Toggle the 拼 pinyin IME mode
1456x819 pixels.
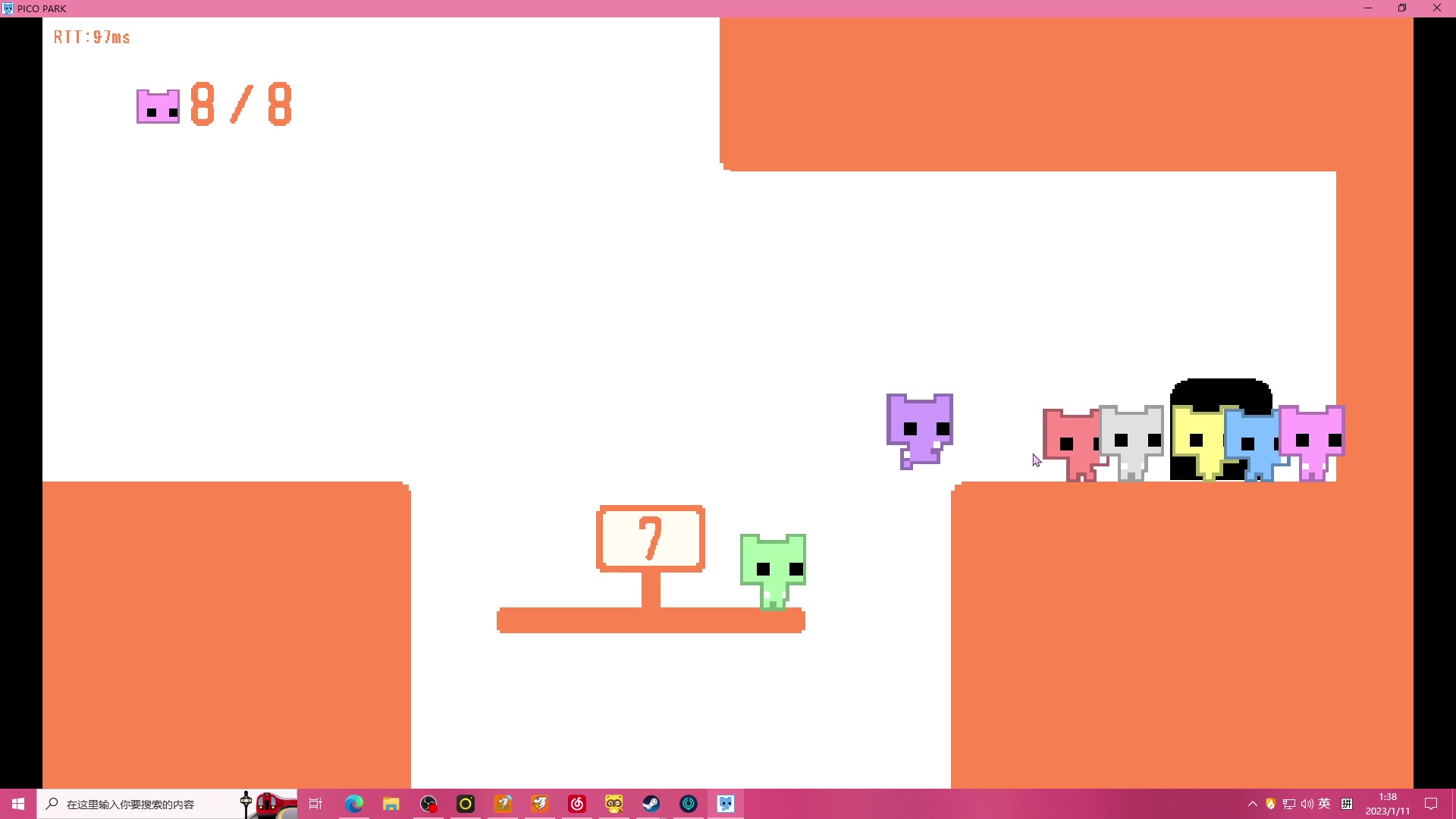[1347, 804]
